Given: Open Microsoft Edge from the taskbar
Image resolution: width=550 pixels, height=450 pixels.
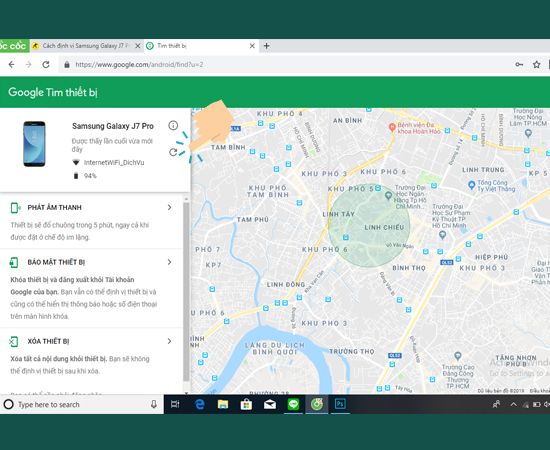Looking at the screenshot, I should click(200, 404).
